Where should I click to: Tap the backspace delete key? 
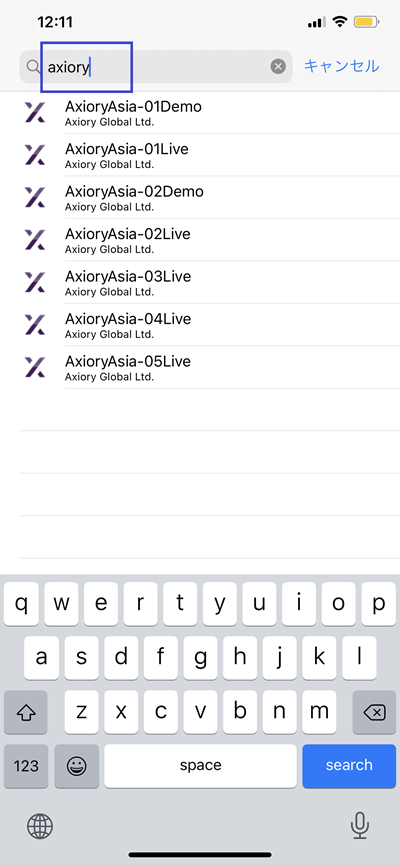tap(375, 712)
